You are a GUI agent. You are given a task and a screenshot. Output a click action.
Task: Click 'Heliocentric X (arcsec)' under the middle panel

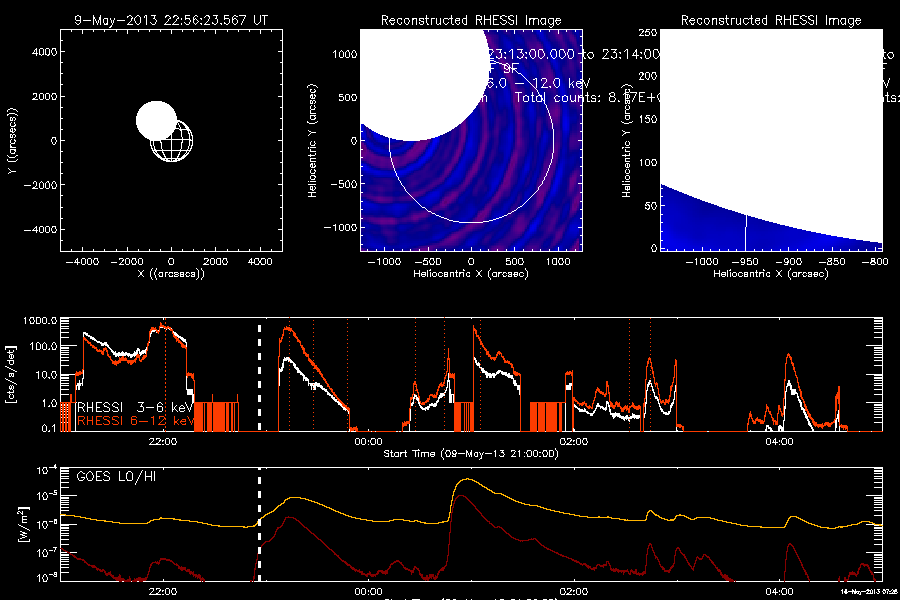[471, 274]
